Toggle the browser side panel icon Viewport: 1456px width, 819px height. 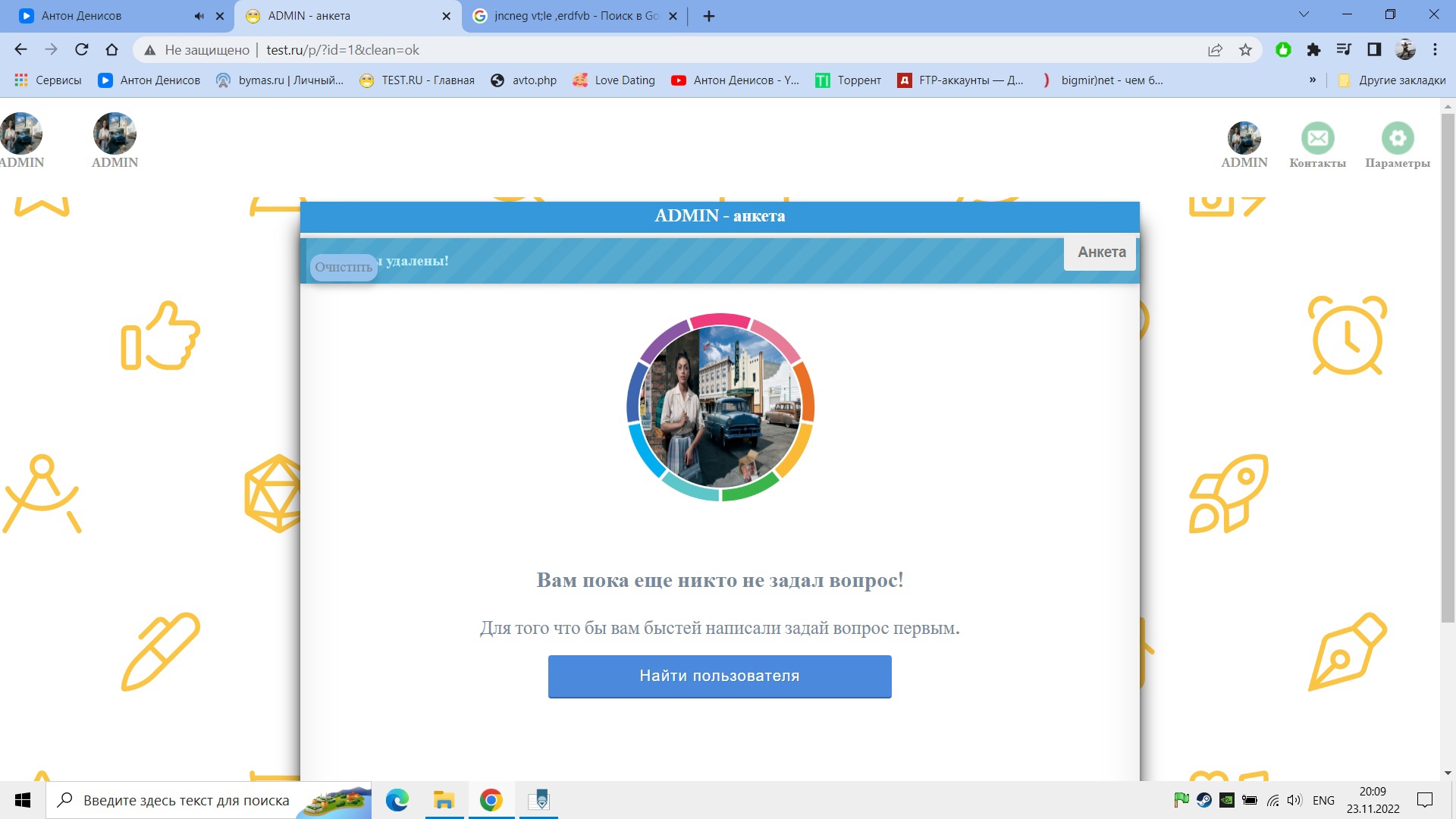[x=1374, y=50]
